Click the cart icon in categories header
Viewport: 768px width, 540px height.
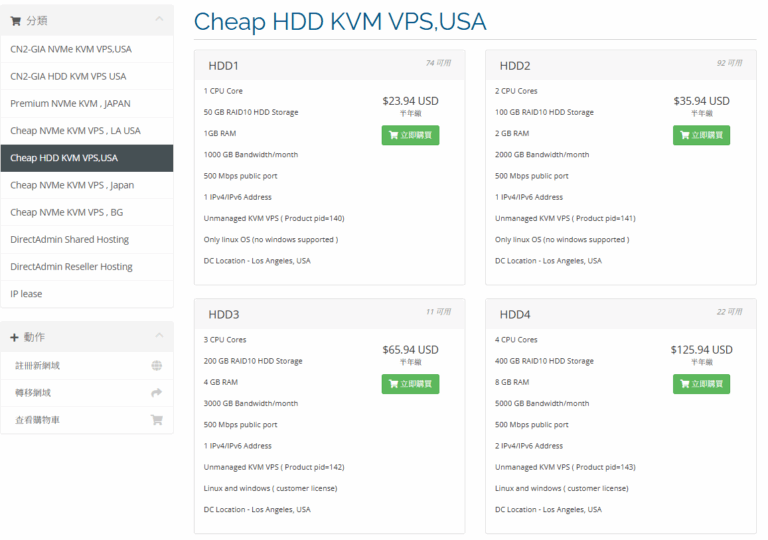[16, 21]
